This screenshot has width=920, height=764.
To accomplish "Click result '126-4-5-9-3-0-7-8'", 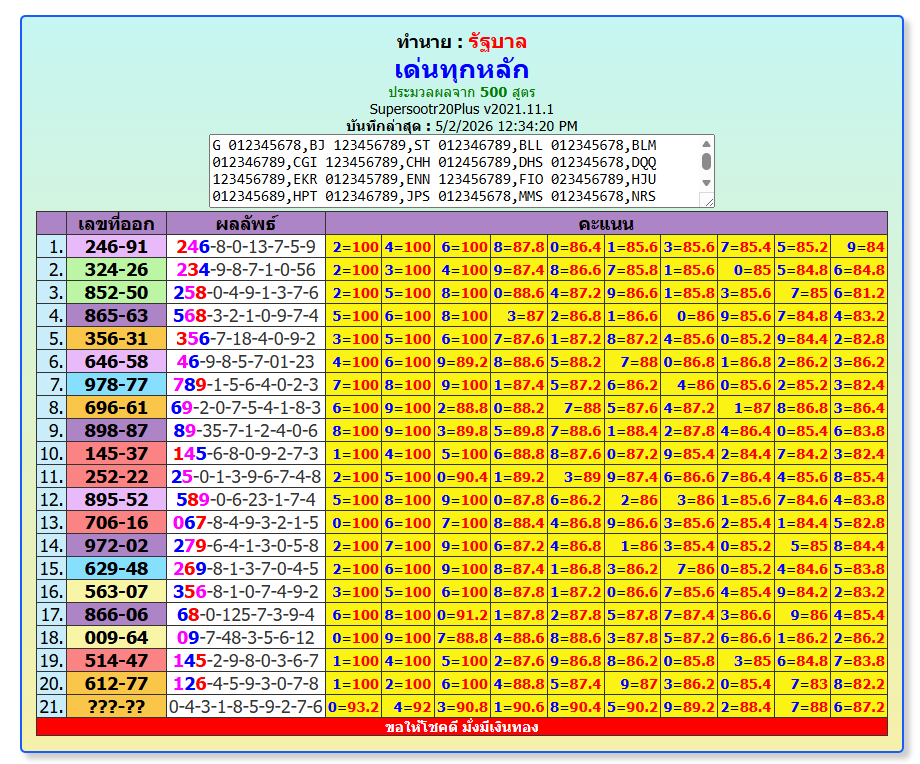I will coord(246,684).
